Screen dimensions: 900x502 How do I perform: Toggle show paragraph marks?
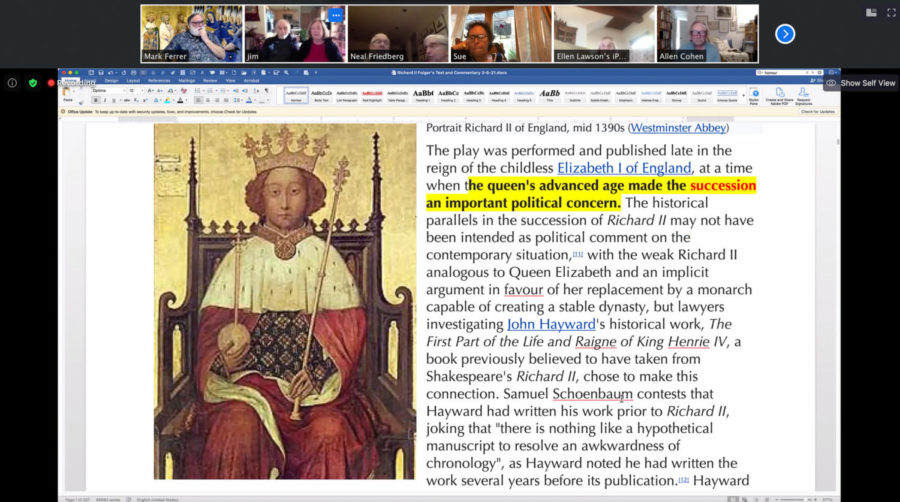[266, 91]
